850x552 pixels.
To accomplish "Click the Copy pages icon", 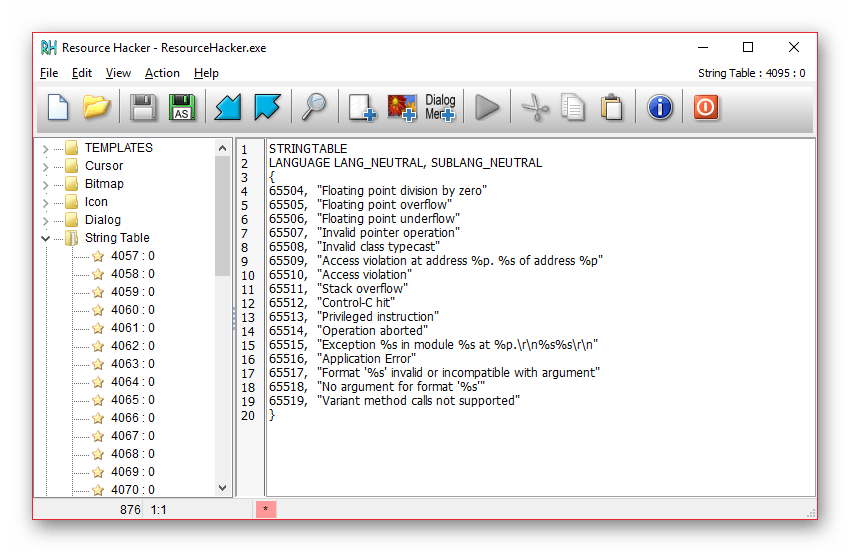I will tap(572, 107).
